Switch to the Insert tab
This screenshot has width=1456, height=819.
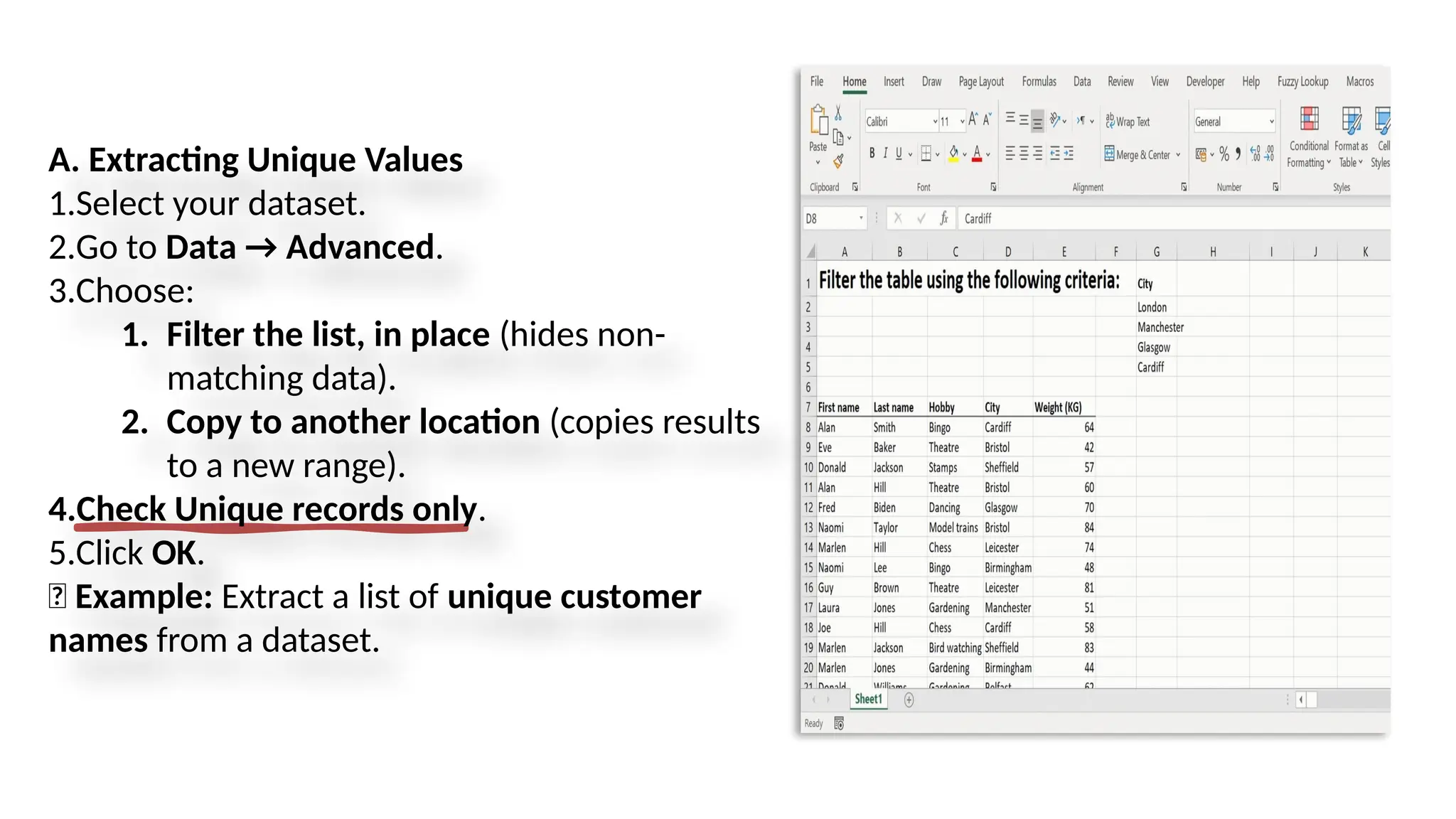click(x=894, y=82)
